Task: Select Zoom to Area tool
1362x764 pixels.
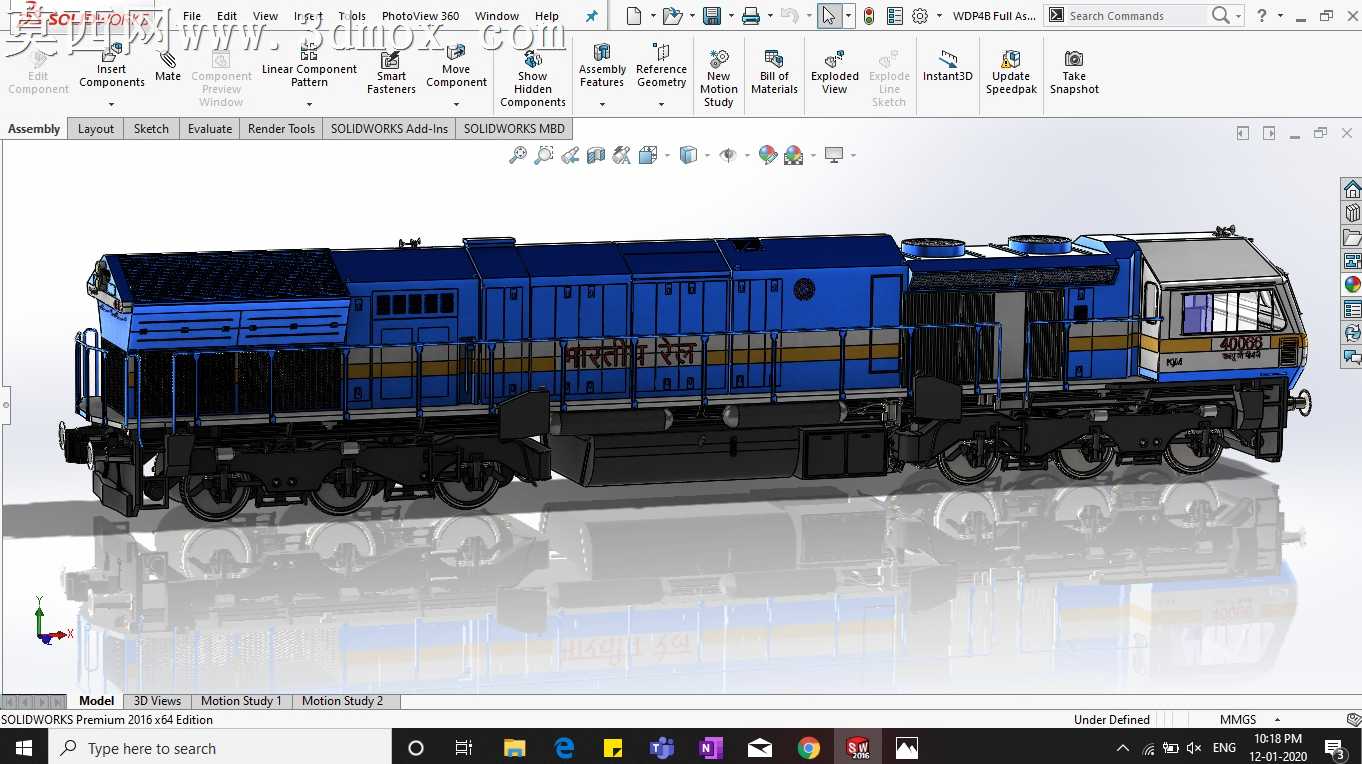Action: pos(544,155)
